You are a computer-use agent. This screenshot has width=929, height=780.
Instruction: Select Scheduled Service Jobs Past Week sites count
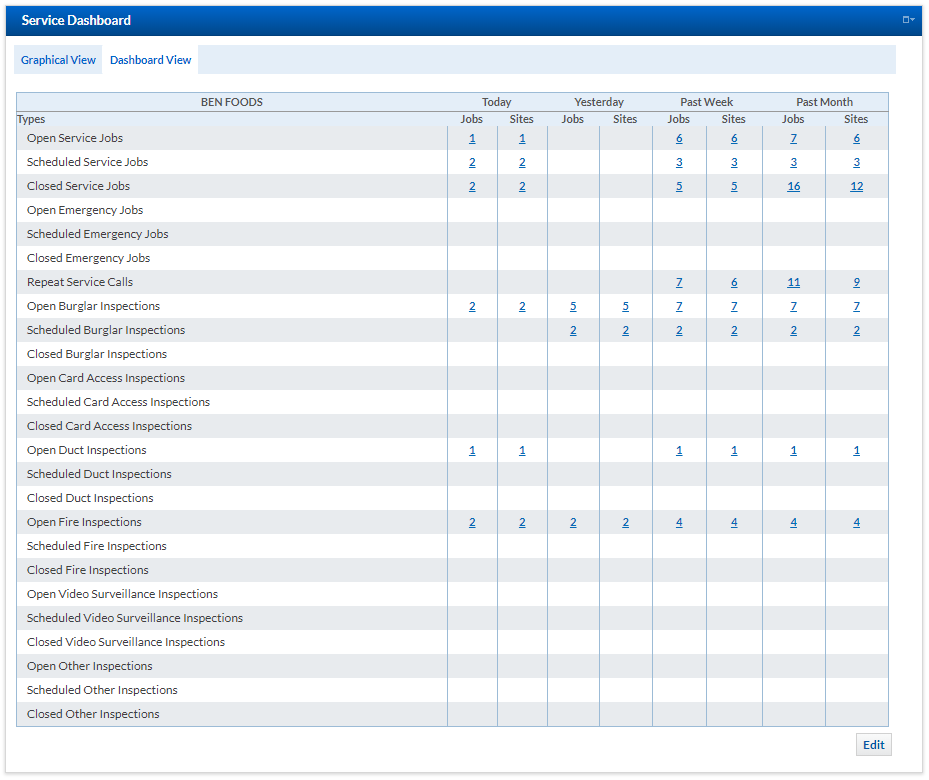click(x=734, y=162)
